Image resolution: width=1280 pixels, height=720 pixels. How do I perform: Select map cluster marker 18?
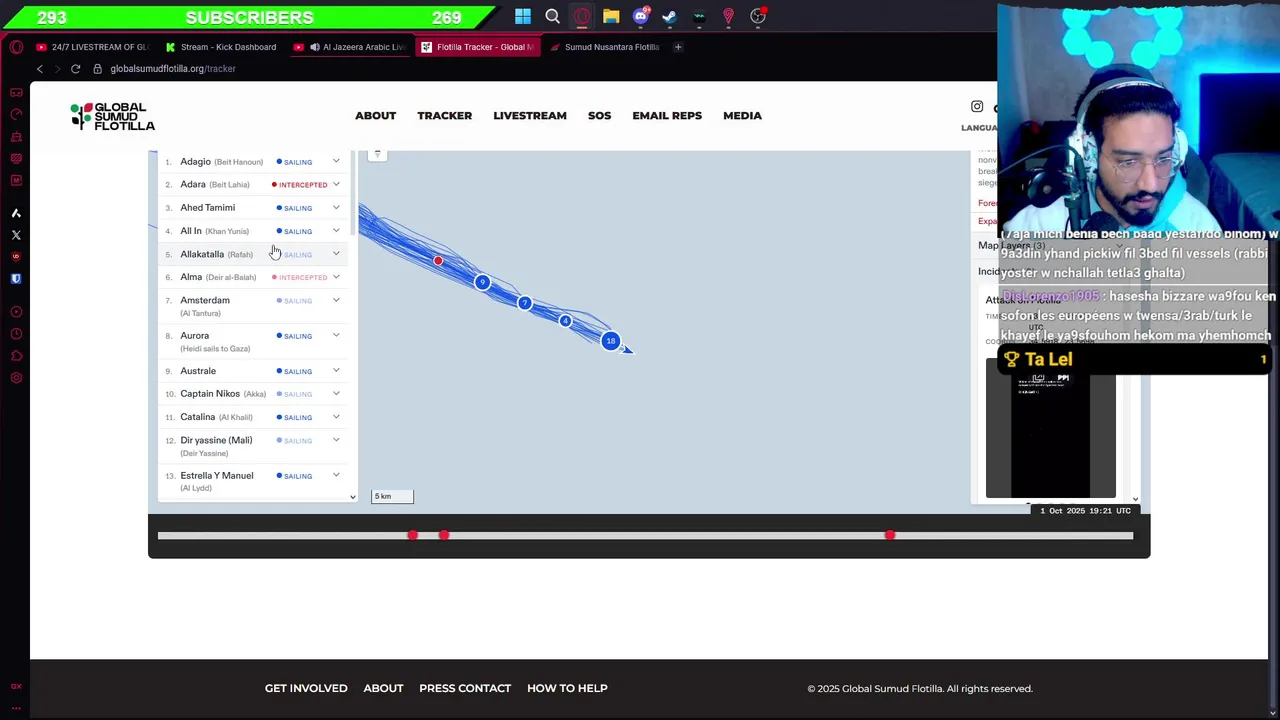click(x=610, y=341)
